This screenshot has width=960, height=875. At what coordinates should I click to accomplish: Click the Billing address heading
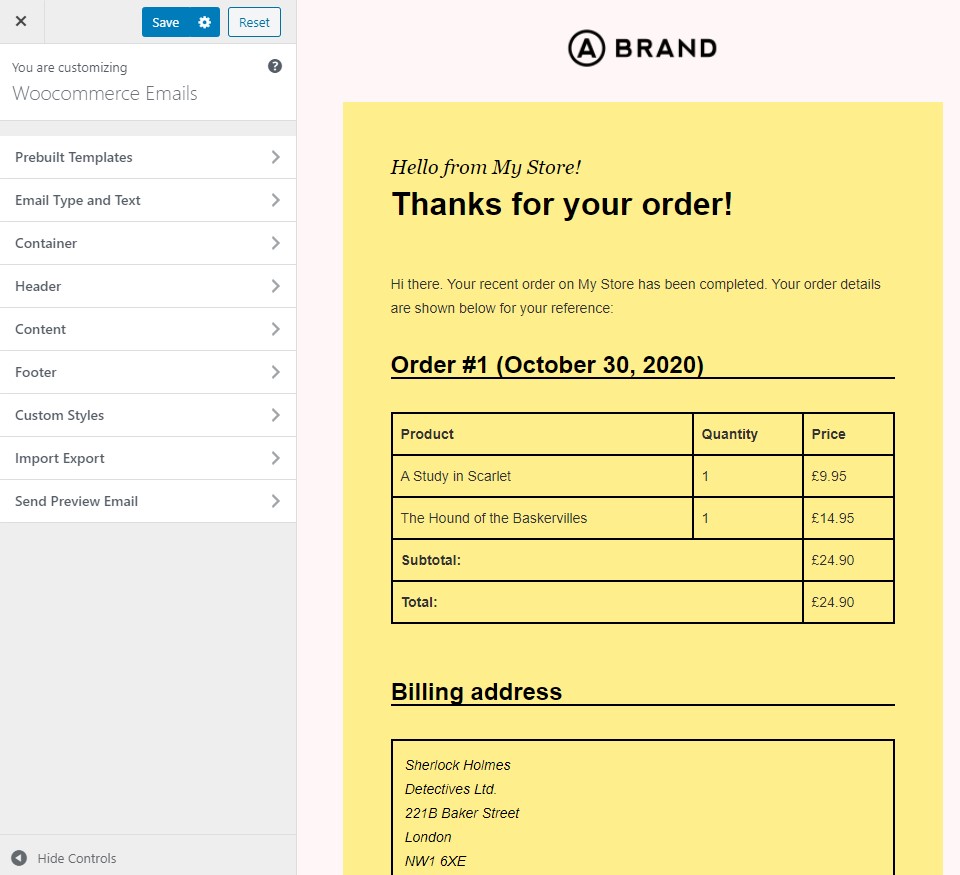tap(476, 692)
